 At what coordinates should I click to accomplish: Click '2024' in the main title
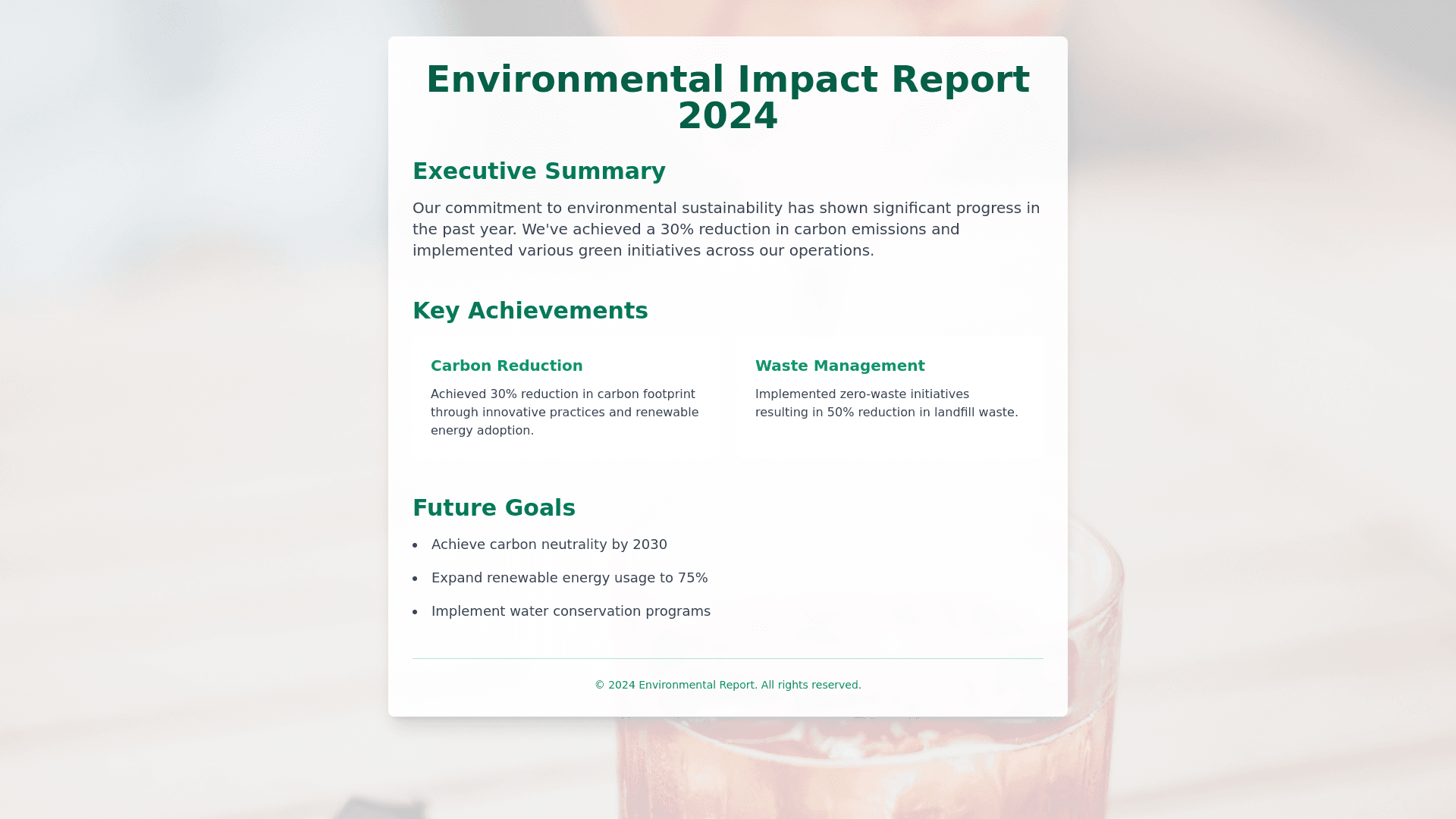[x=727, y=117]
